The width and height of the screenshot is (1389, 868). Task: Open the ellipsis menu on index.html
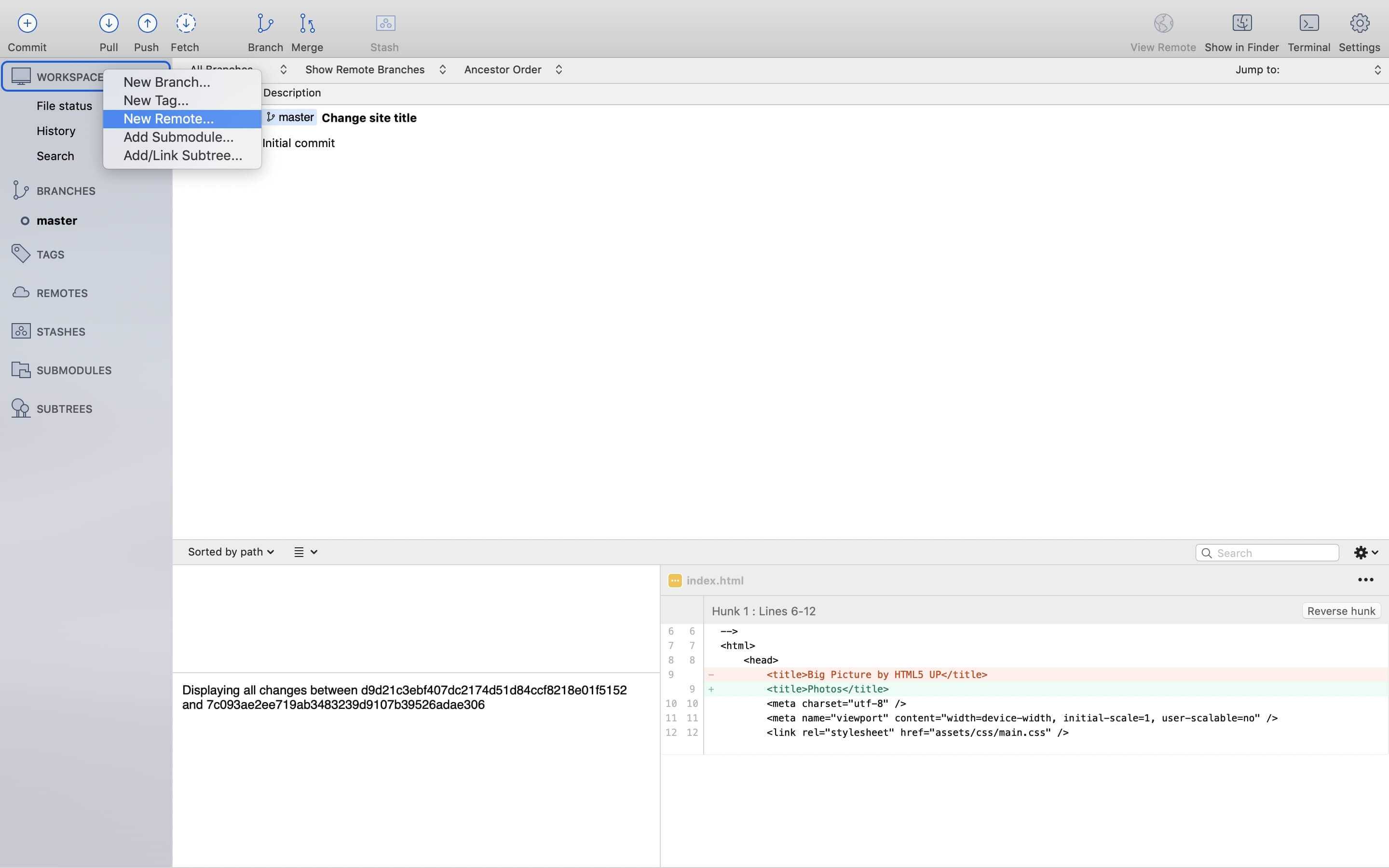(x=1365, y=580)
